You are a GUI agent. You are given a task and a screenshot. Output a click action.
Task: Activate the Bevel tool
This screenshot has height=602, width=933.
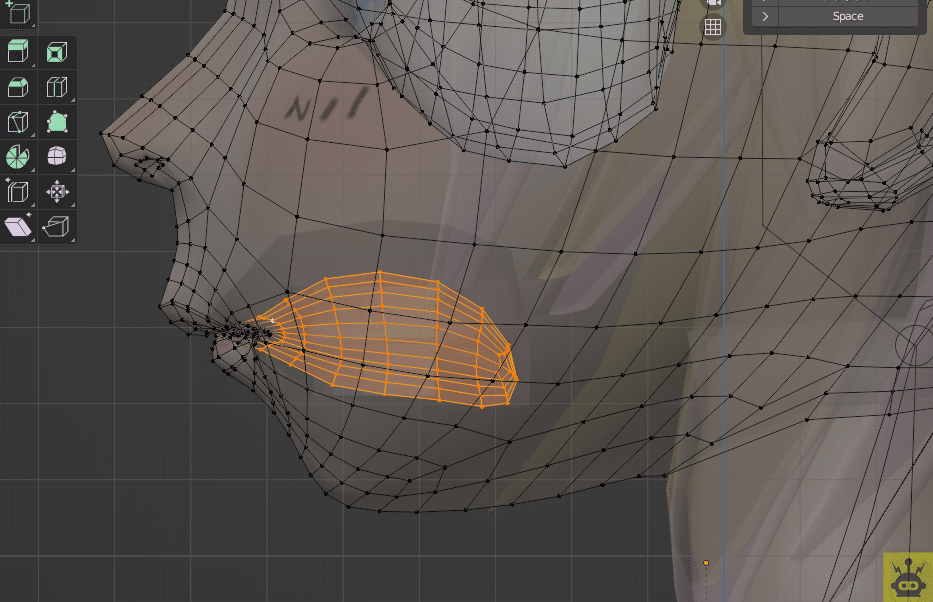(18, 87)
